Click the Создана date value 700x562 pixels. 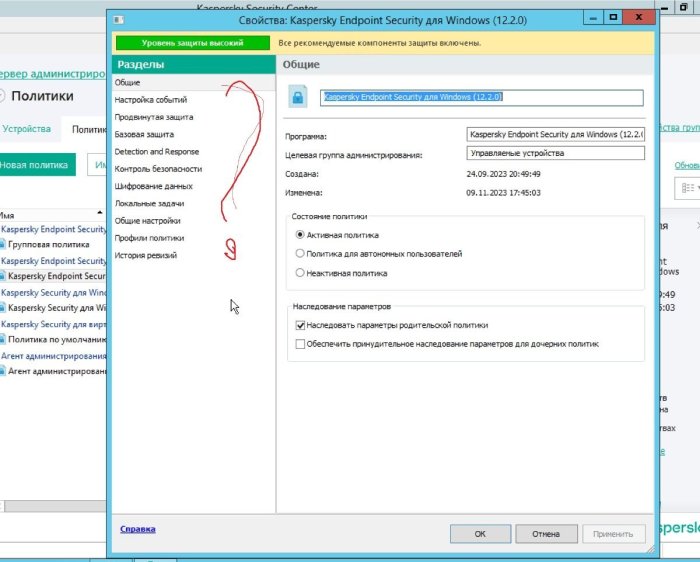503,174
